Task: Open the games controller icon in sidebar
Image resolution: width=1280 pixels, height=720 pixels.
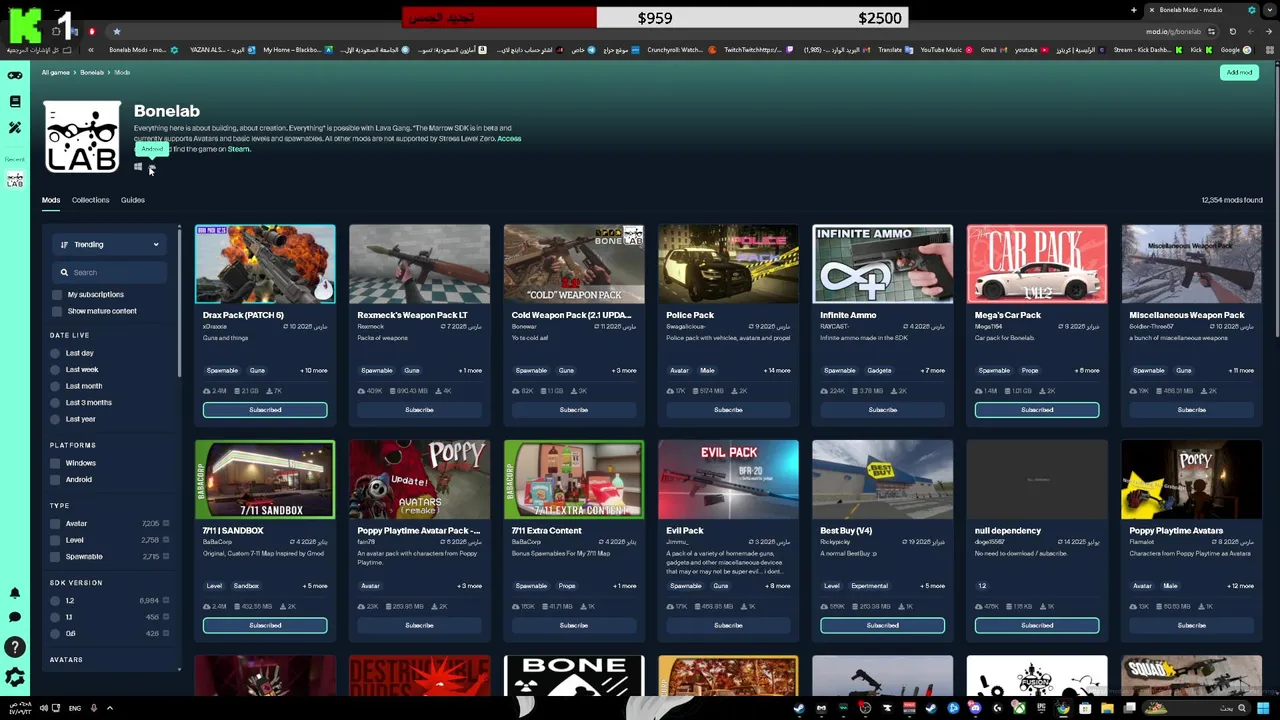Action: pyautogui.click(x=15, y=76)
